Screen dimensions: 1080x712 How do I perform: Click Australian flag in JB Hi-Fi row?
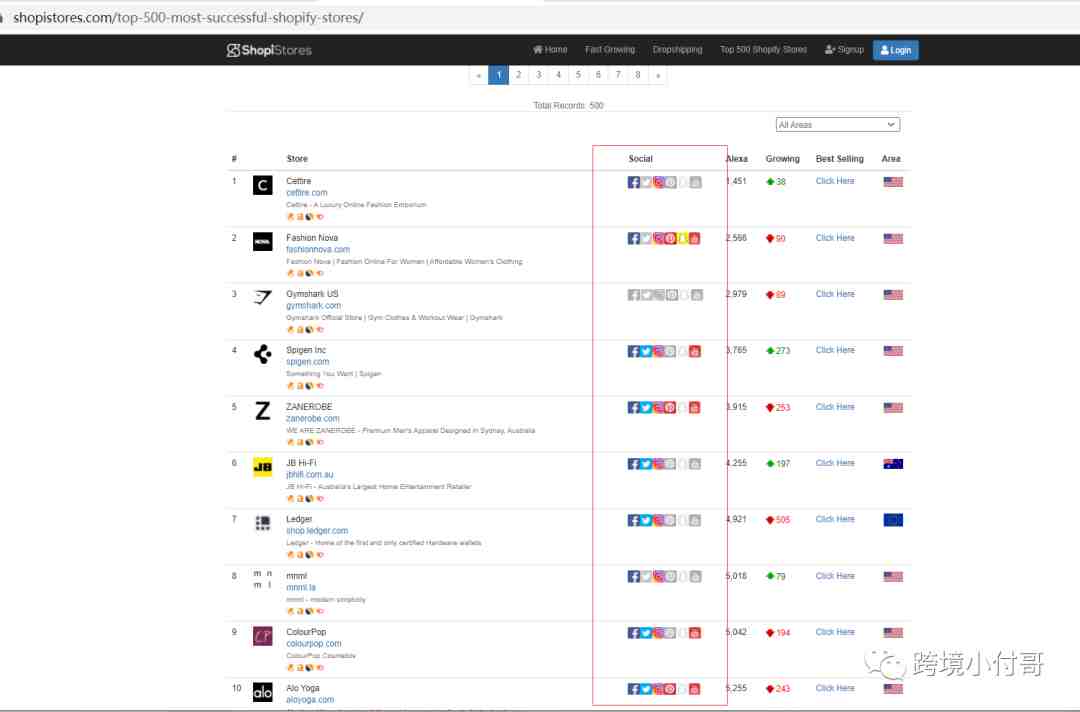[893, 464]
